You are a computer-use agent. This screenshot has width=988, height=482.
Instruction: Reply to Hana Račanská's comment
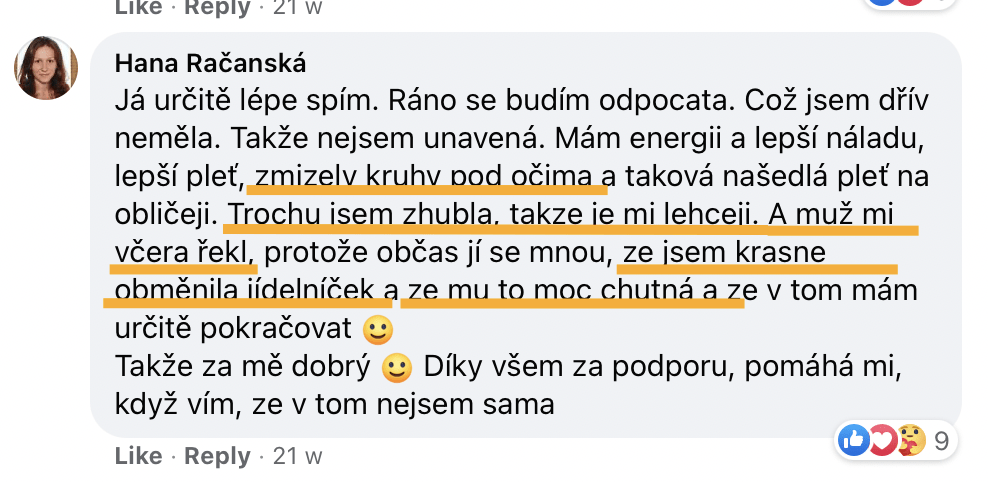point(217,457)
